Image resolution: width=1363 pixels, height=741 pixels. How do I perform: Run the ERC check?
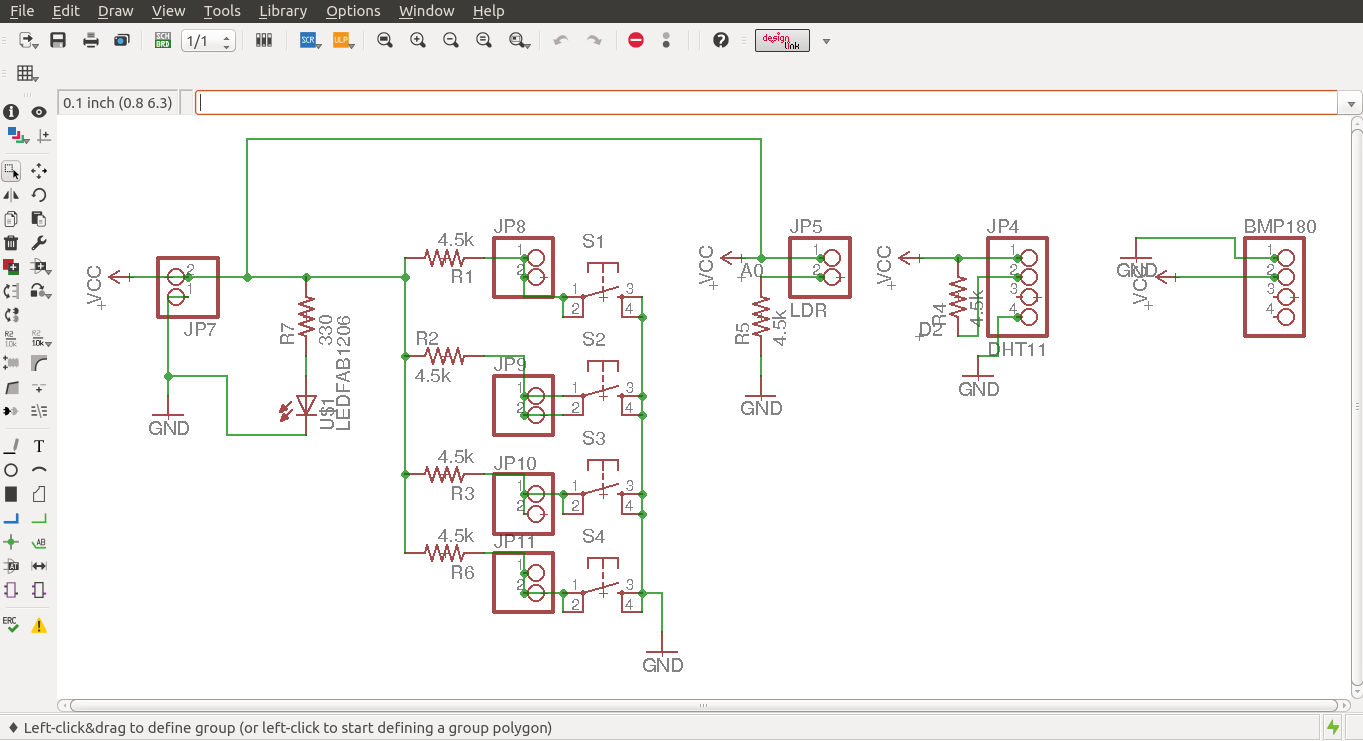(11, 625)
